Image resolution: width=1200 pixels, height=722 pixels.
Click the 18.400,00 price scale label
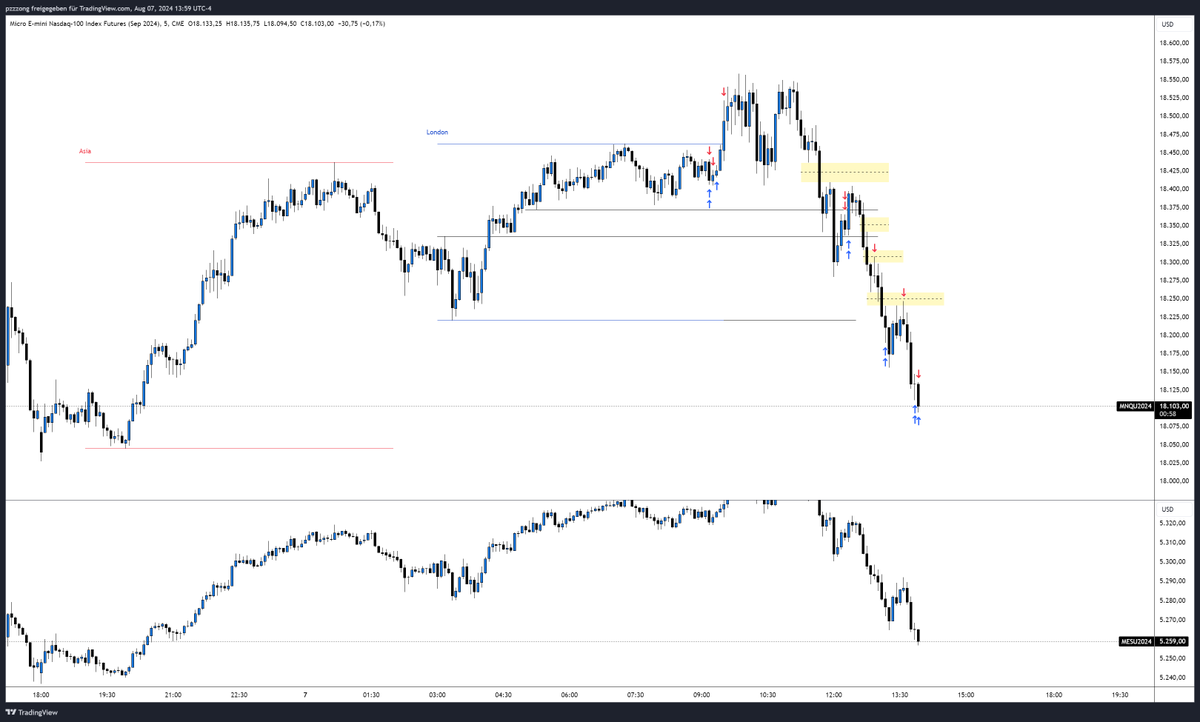pos(1175,188)
